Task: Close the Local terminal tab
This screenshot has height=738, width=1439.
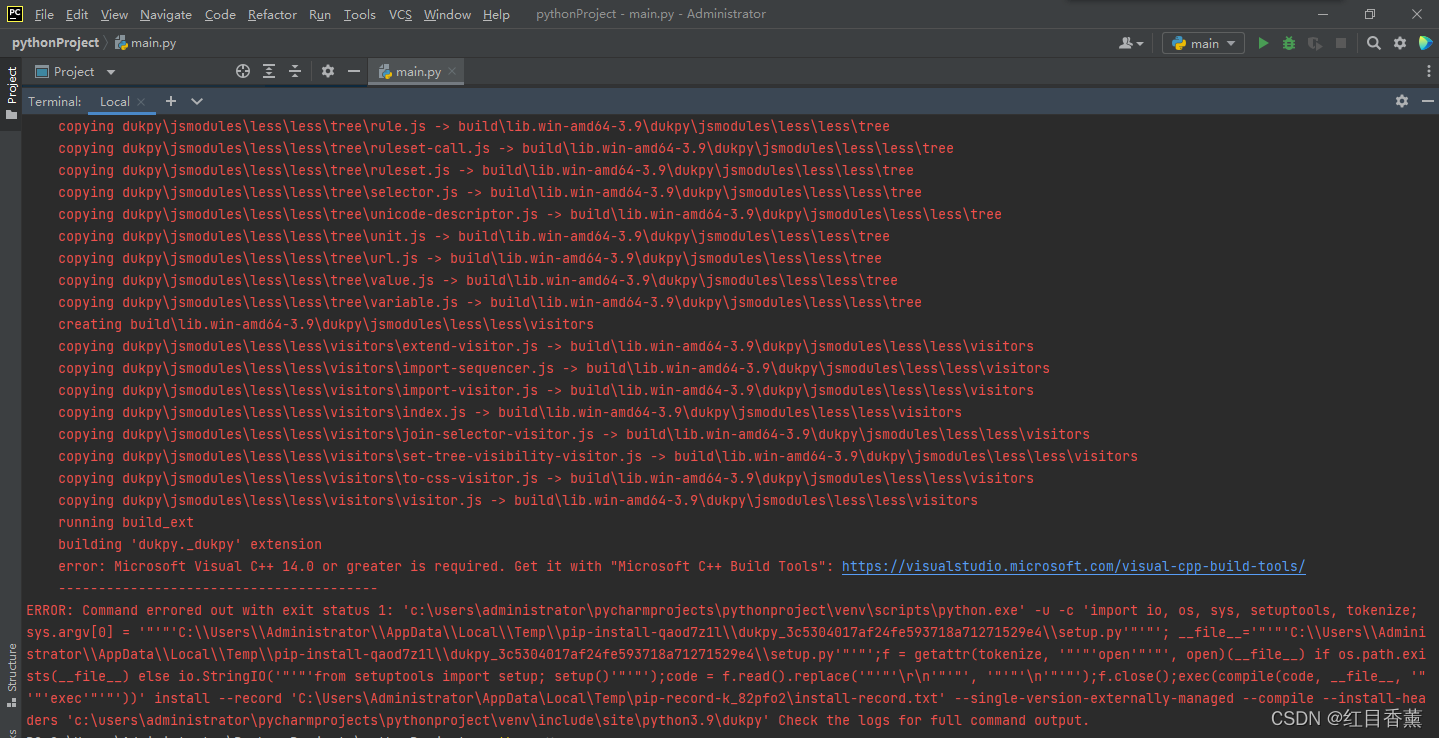Action: coord(141,102)
